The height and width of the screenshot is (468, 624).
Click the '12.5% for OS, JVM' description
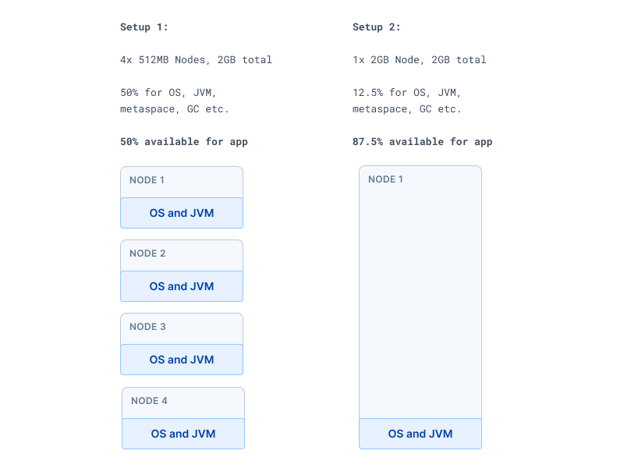coord(406,93)
